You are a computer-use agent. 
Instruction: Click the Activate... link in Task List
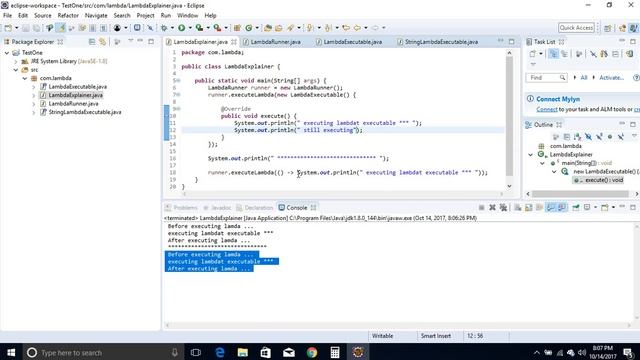tap(611, 78)
